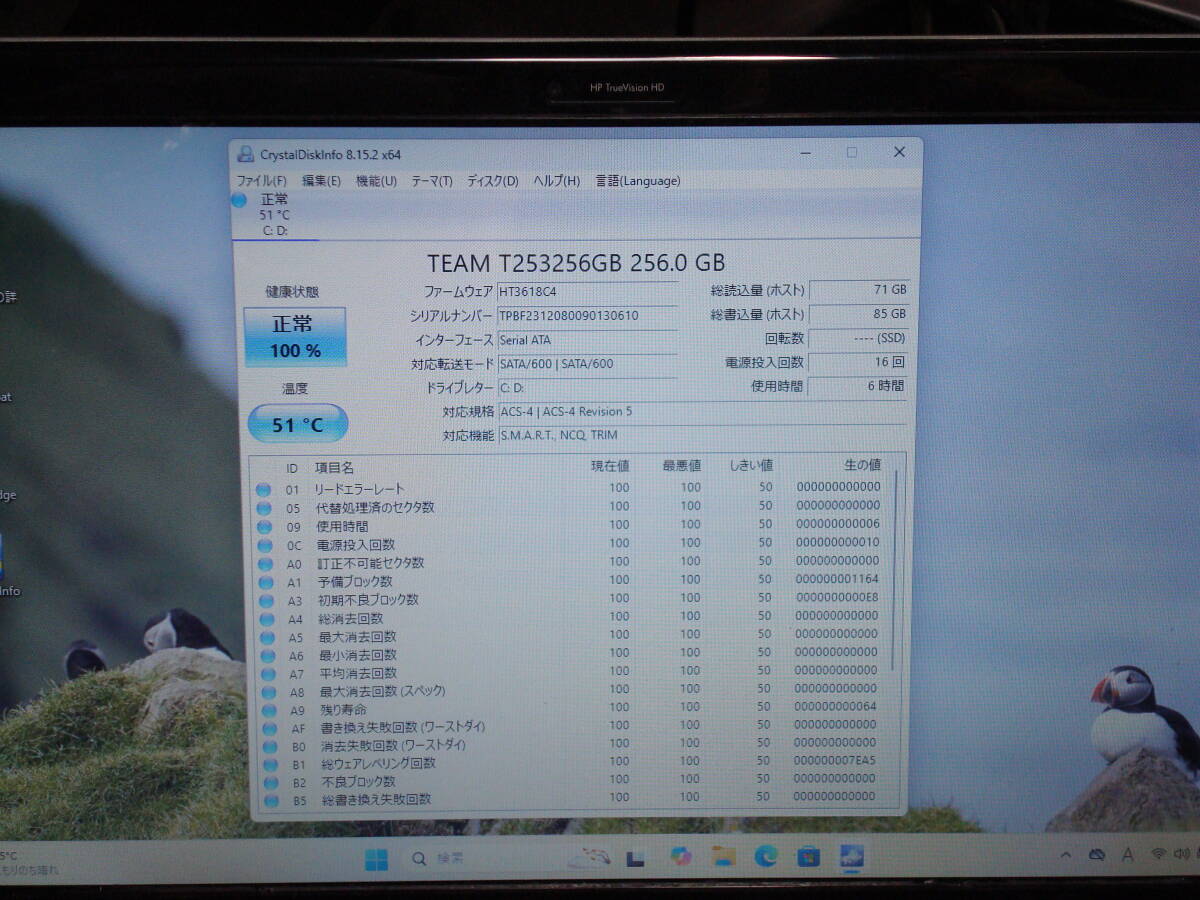Click the OneDrive cloud tray icon
The width and height of the screenshot is (1200, 900).
[1097, 855]
